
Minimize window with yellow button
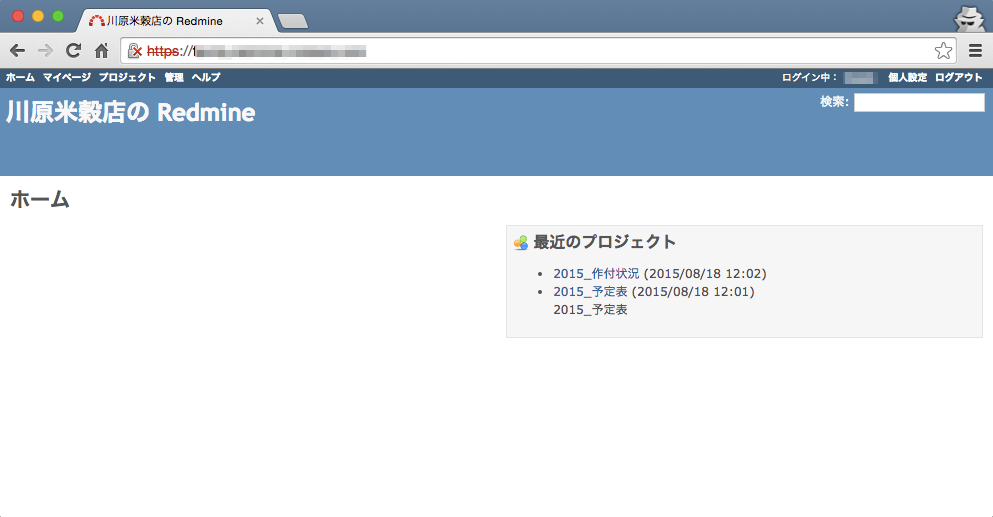tap(38, 16)
